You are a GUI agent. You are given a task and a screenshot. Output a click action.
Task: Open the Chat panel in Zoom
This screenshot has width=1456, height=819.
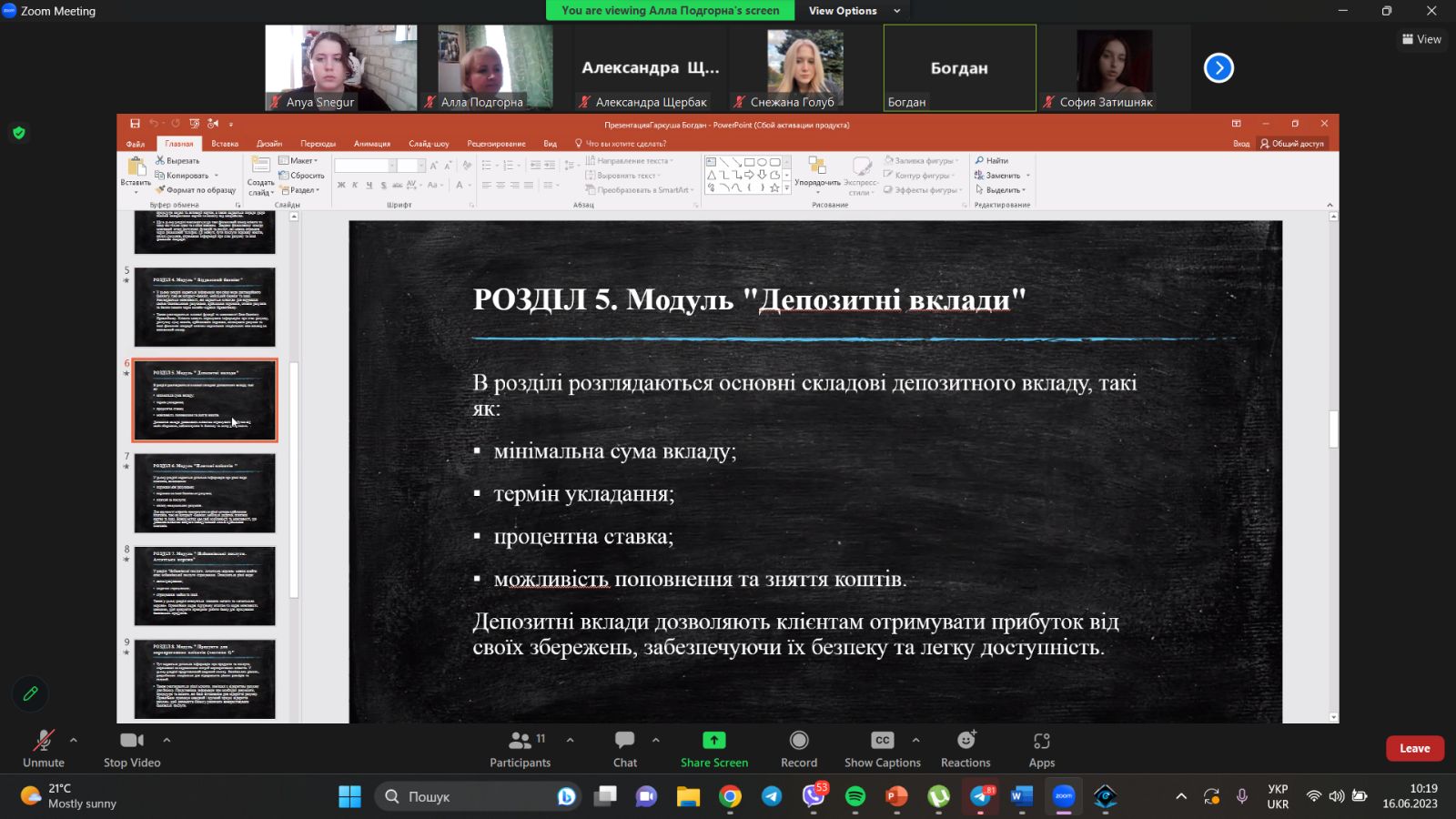(624, 748)
